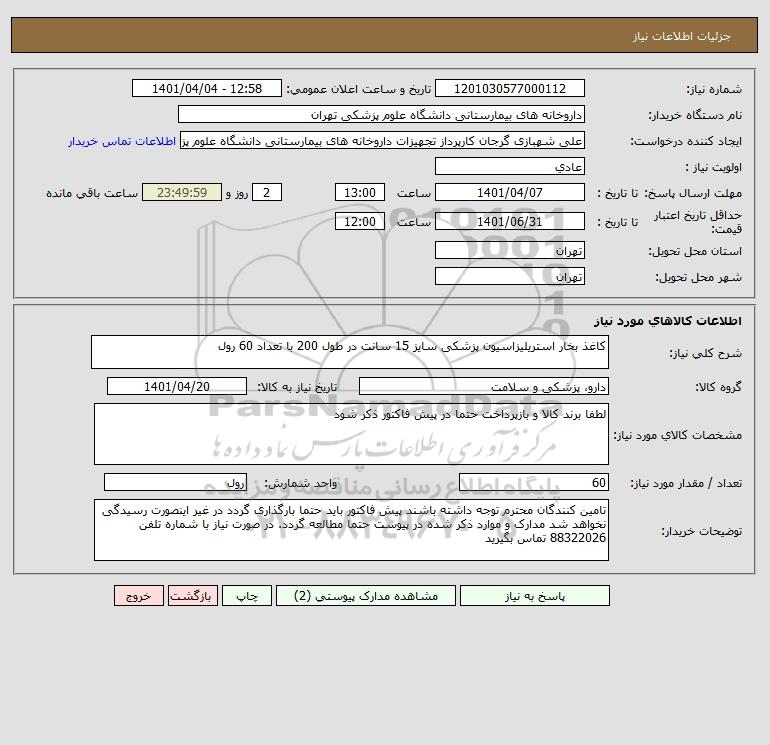770x745 pixels.
Task: Click the گروه کالا field دارو، پزشکی و سلامت
Action: point(484,386)
